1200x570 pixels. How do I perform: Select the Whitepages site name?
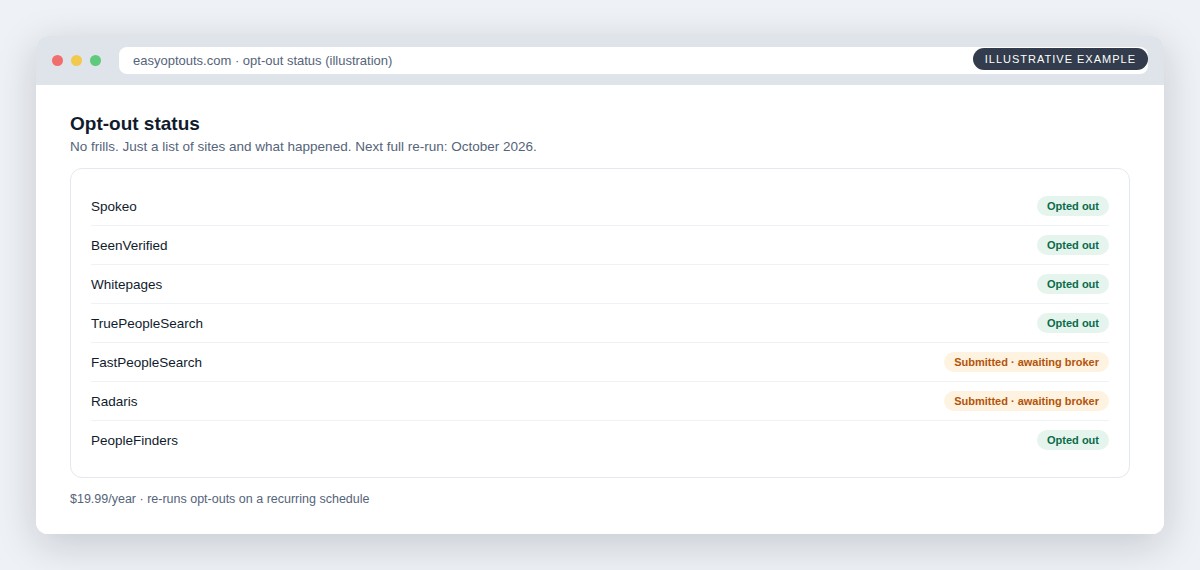click(126, 285)
